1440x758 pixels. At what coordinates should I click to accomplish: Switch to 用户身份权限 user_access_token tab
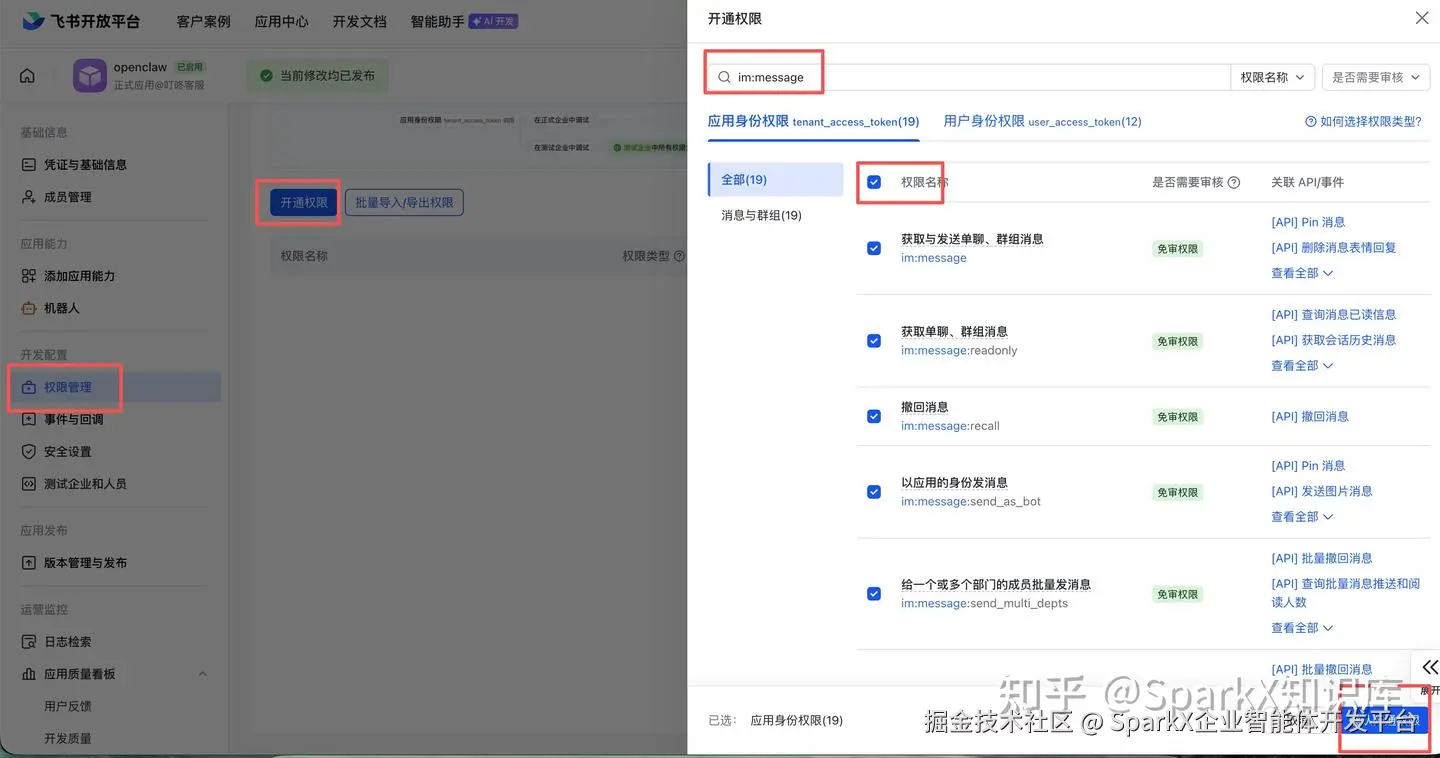(x=1042, y=121)
